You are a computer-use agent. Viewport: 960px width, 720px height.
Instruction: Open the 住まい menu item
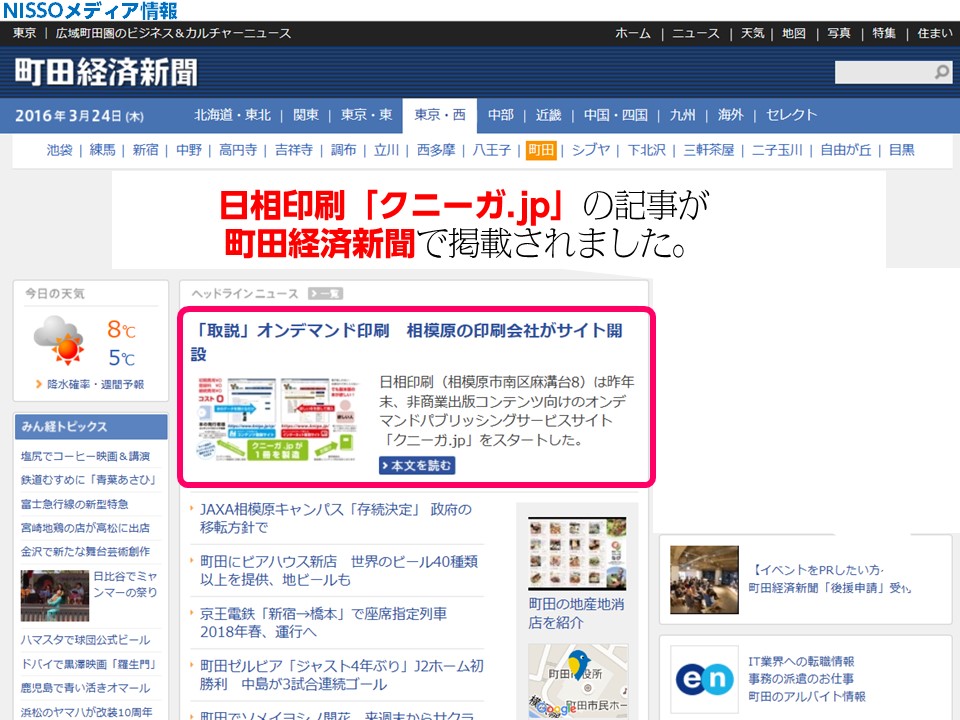point(935,33)
